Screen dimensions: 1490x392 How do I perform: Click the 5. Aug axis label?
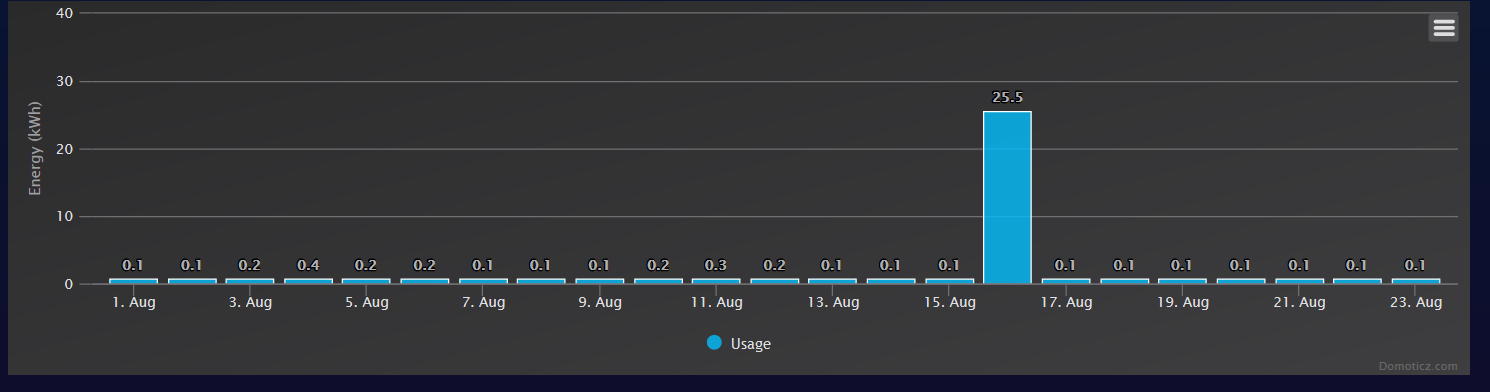click(x=366, y=302)
